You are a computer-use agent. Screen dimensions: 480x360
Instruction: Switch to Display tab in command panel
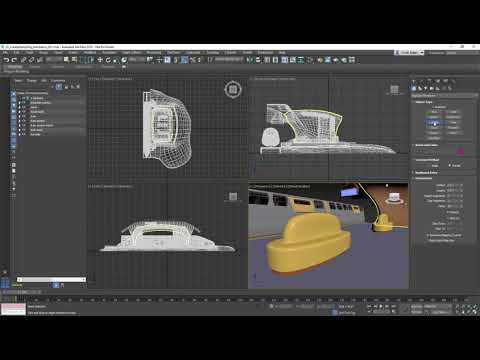445,81
